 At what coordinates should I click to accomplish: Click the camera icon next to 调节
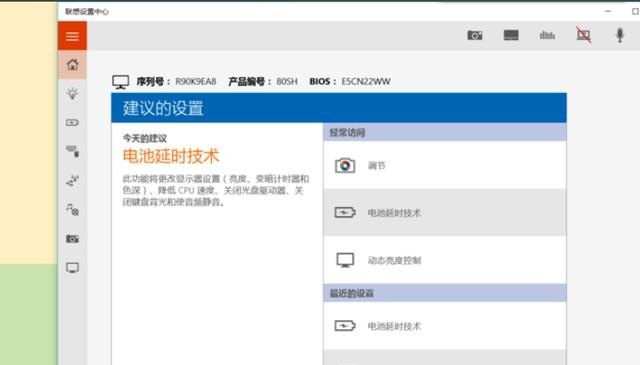[x=345, y=165]
